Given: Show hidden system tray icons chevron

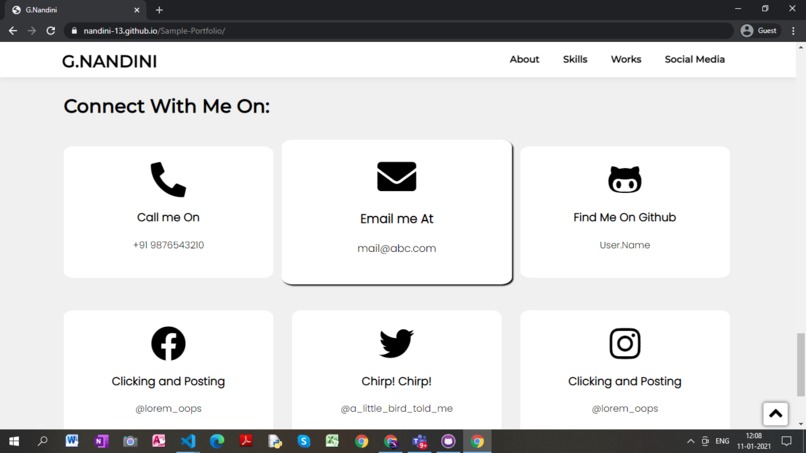Looking at the screenshot, I should (x=690, y=441).
